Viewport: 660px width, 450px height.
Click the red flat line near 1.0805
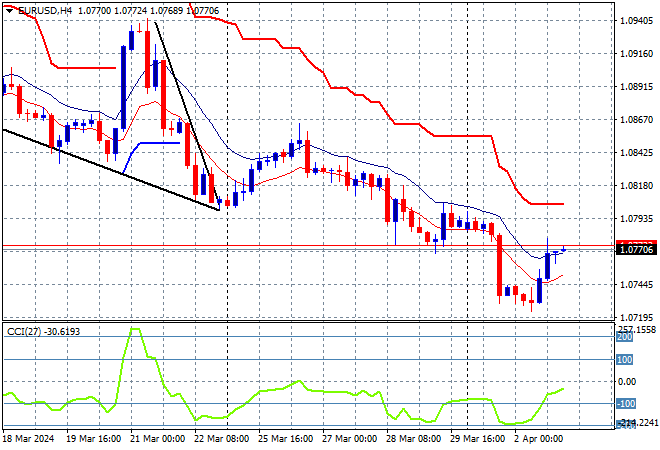tap(547, 204)
